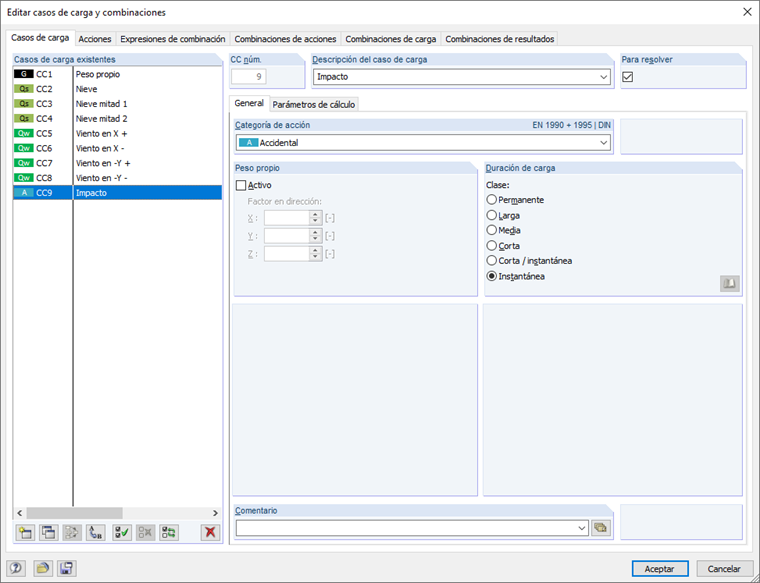This screenshot has height=583, width=760.
Task: Open Combinaciones de resultados tab
Action: (x=500, y=39)
